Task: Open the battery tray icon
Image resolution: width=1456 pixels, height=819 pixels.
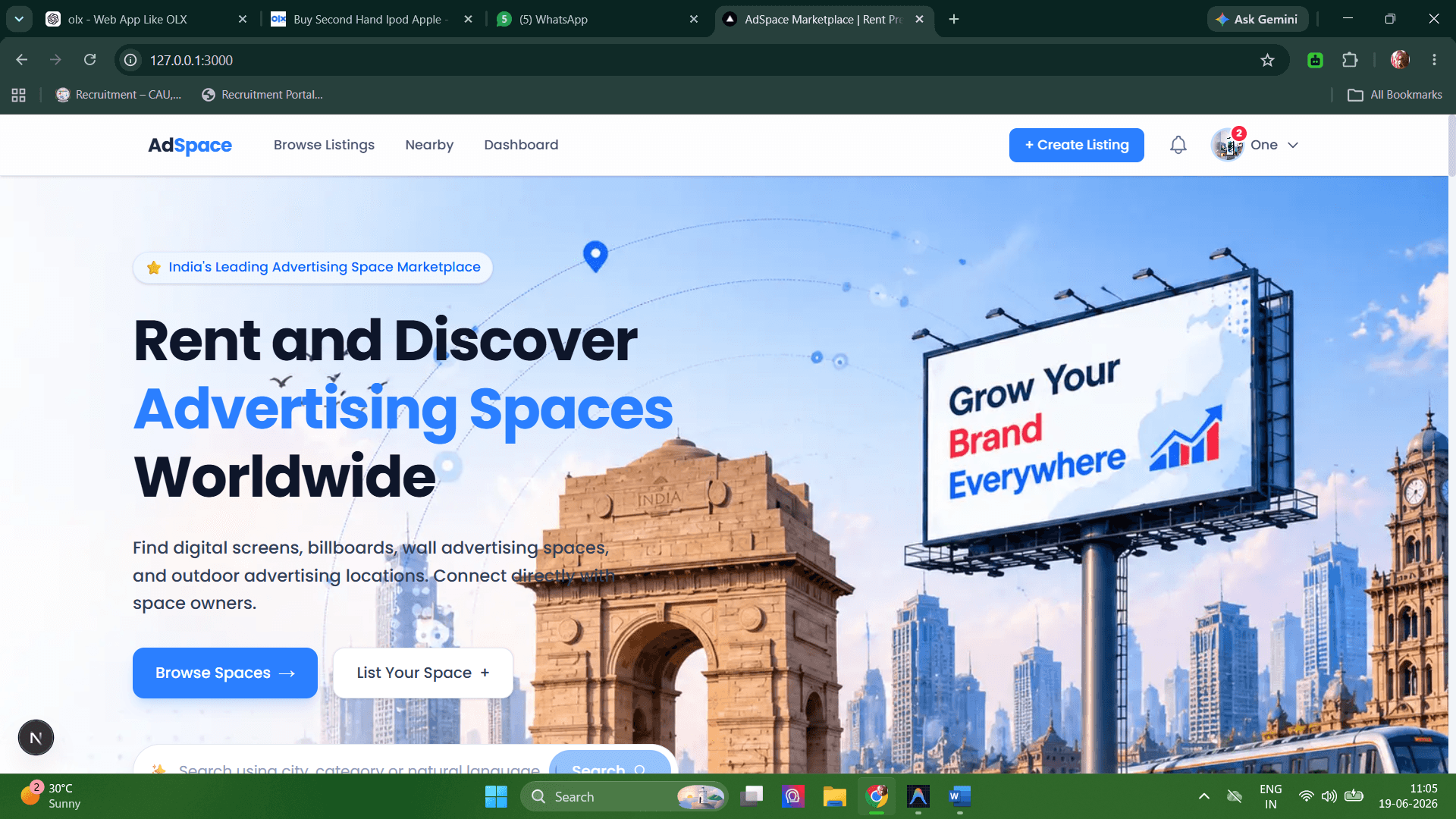Action: [x=1354, y=796]
